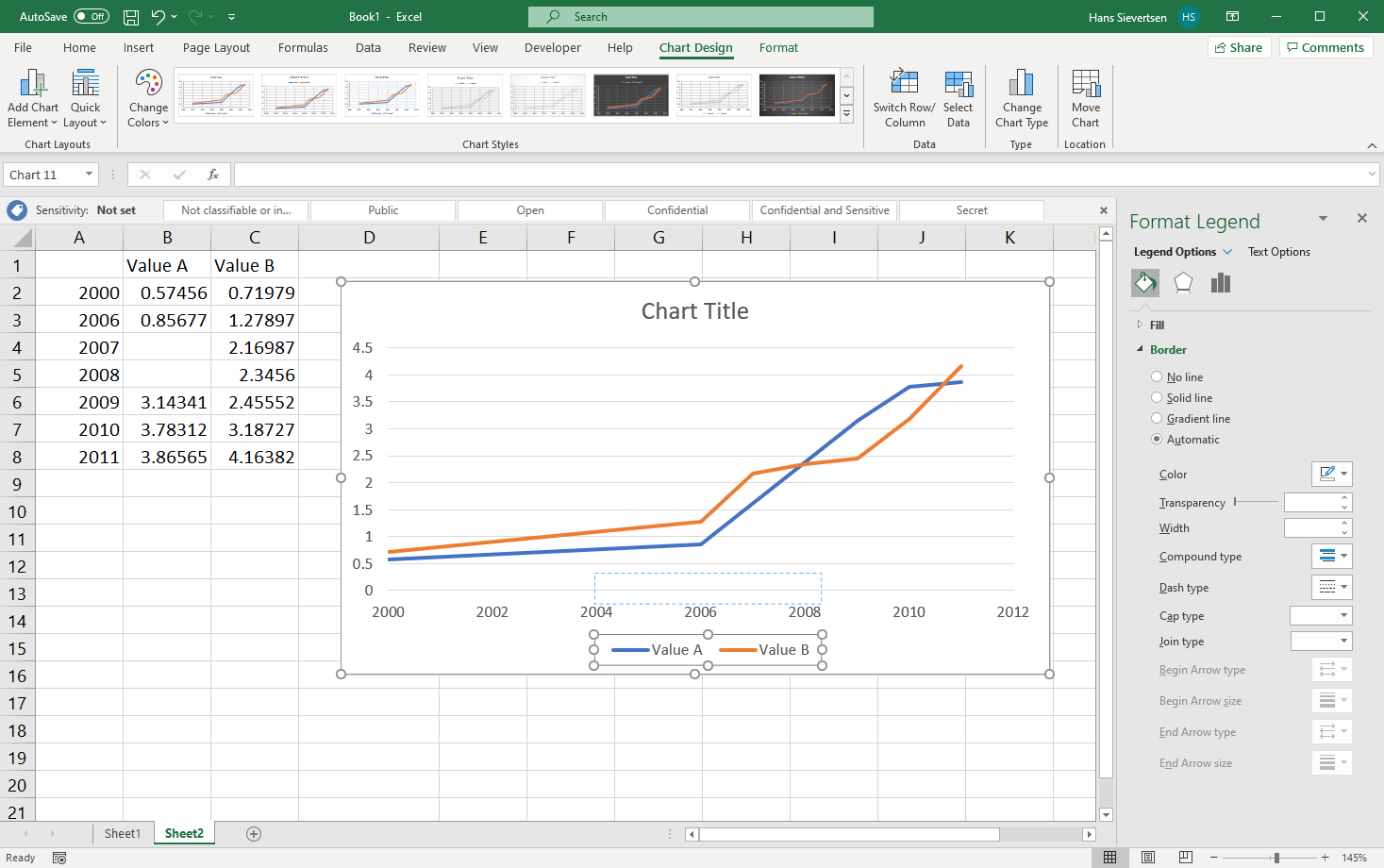Click Switch Row/Column icon
The image size is (1384, 868).
(904, 84)
